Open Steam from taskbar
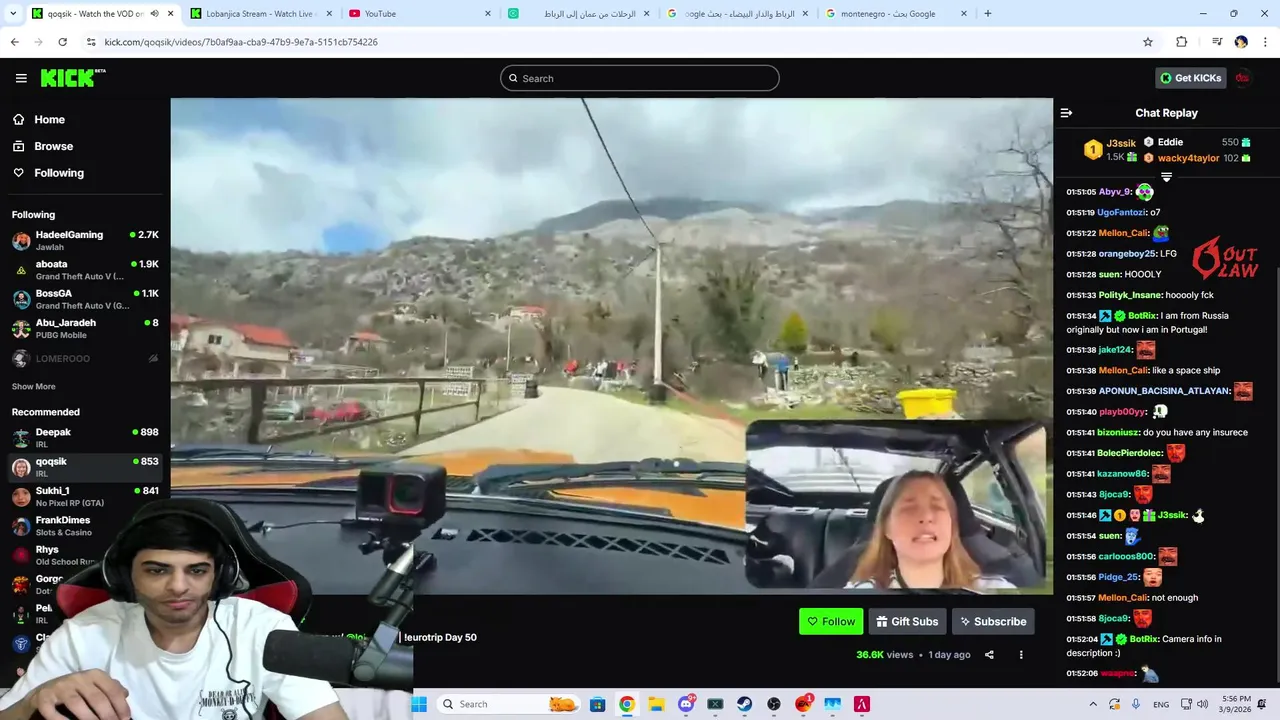This screenshot has width=1280, height=720. (x=744, y=704)
